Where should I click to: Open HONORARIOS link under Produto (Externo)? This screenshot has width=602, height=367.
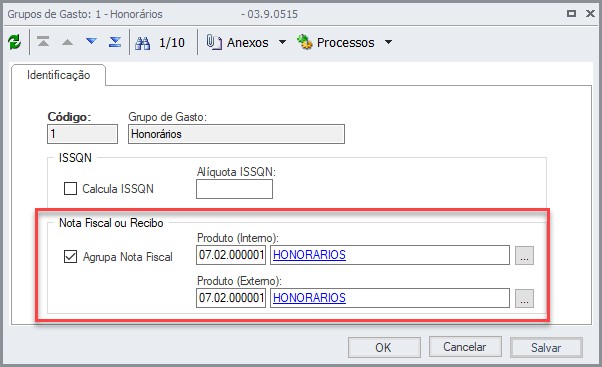[x=309, y=298]
